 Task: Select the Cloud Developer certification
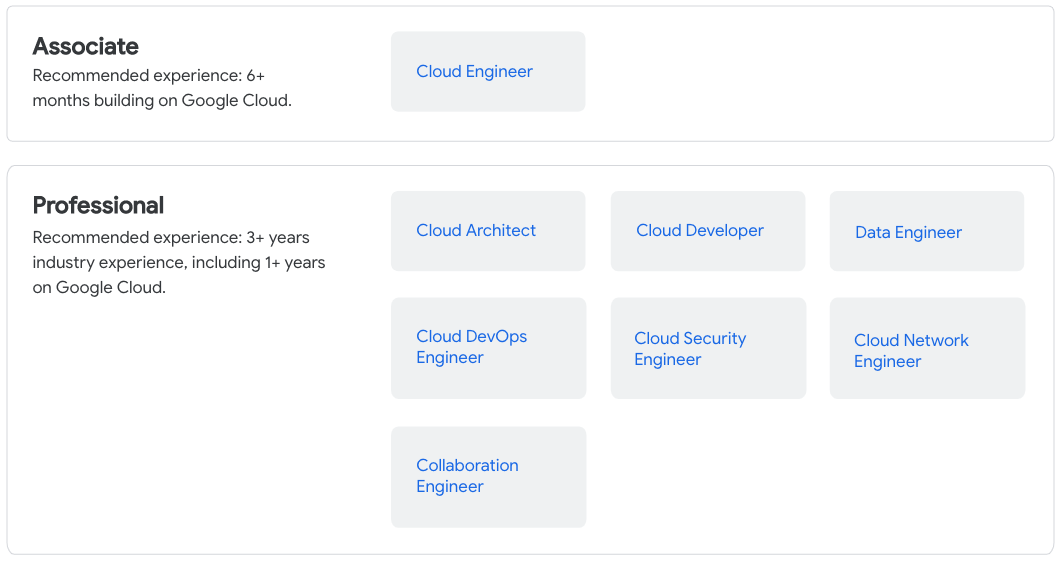coord(699,231)
